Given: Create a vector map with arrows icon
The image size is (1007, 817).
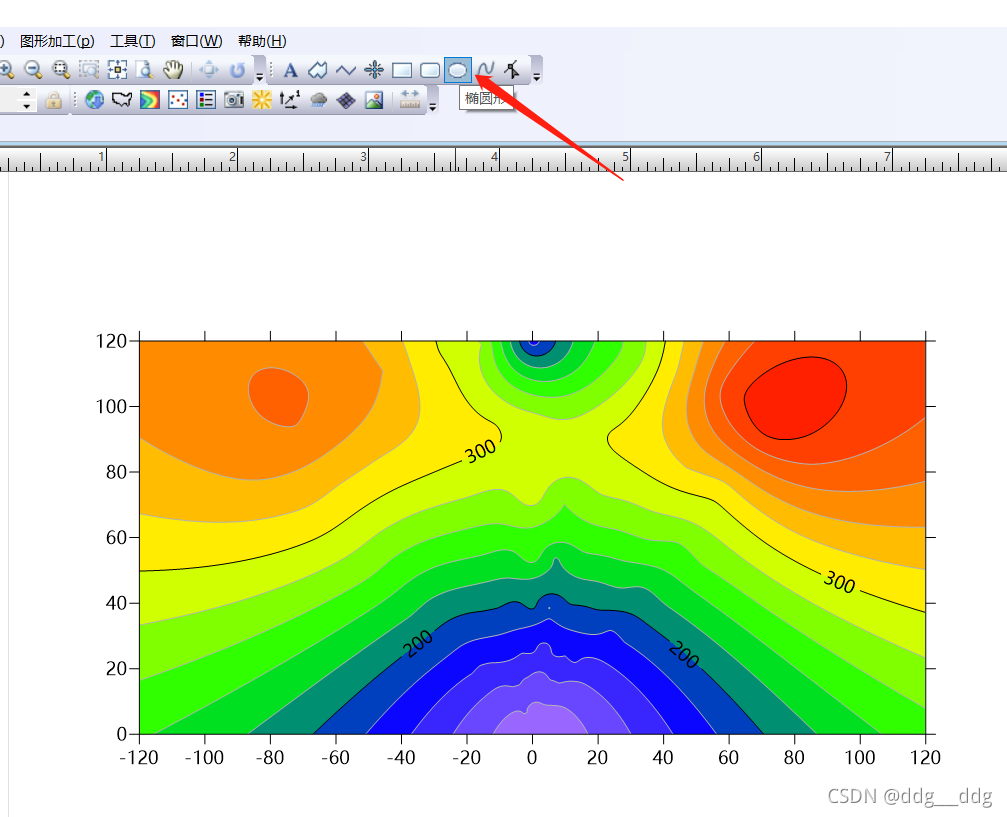Looking at the screenshot, I should coord(290,100).
